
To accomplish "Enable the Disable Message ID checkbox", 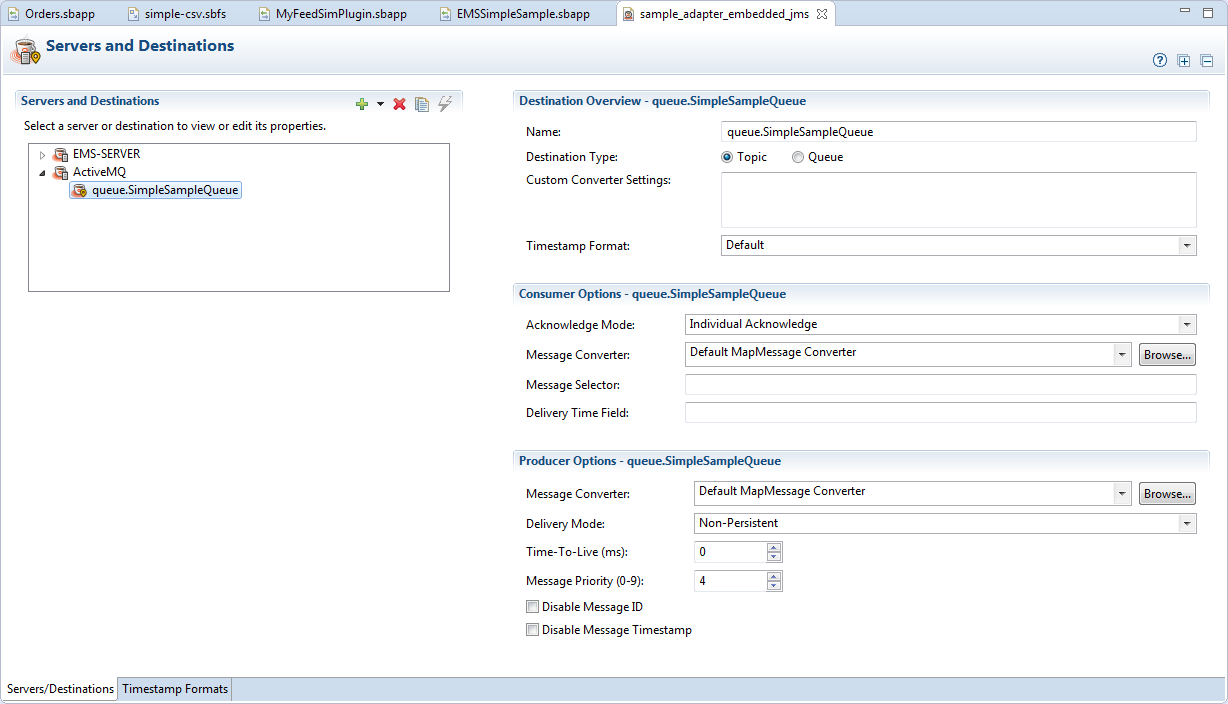I will coord(532,607).
